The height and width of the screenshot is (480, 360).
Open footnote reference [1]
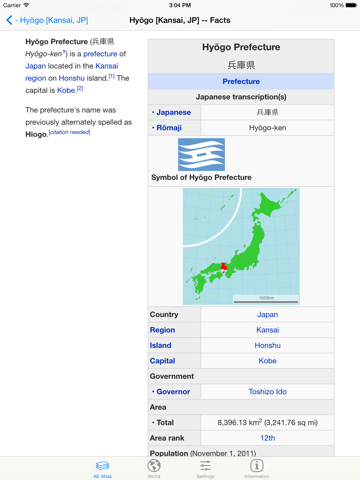tap(112, 76)
